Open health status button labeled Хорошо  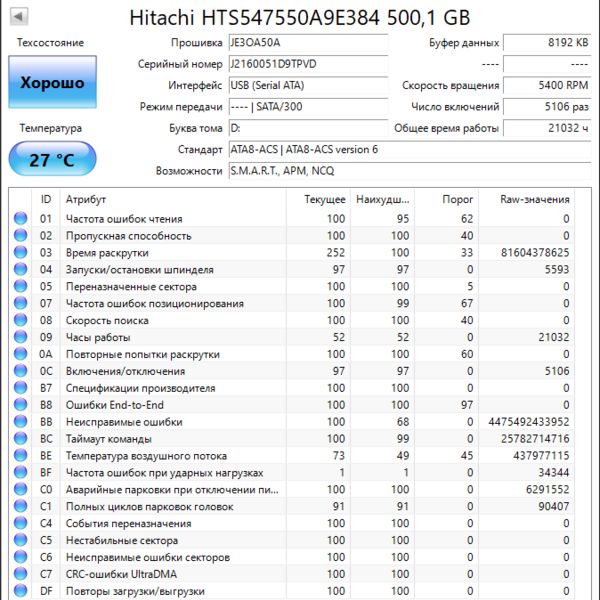tap(52, 82)
